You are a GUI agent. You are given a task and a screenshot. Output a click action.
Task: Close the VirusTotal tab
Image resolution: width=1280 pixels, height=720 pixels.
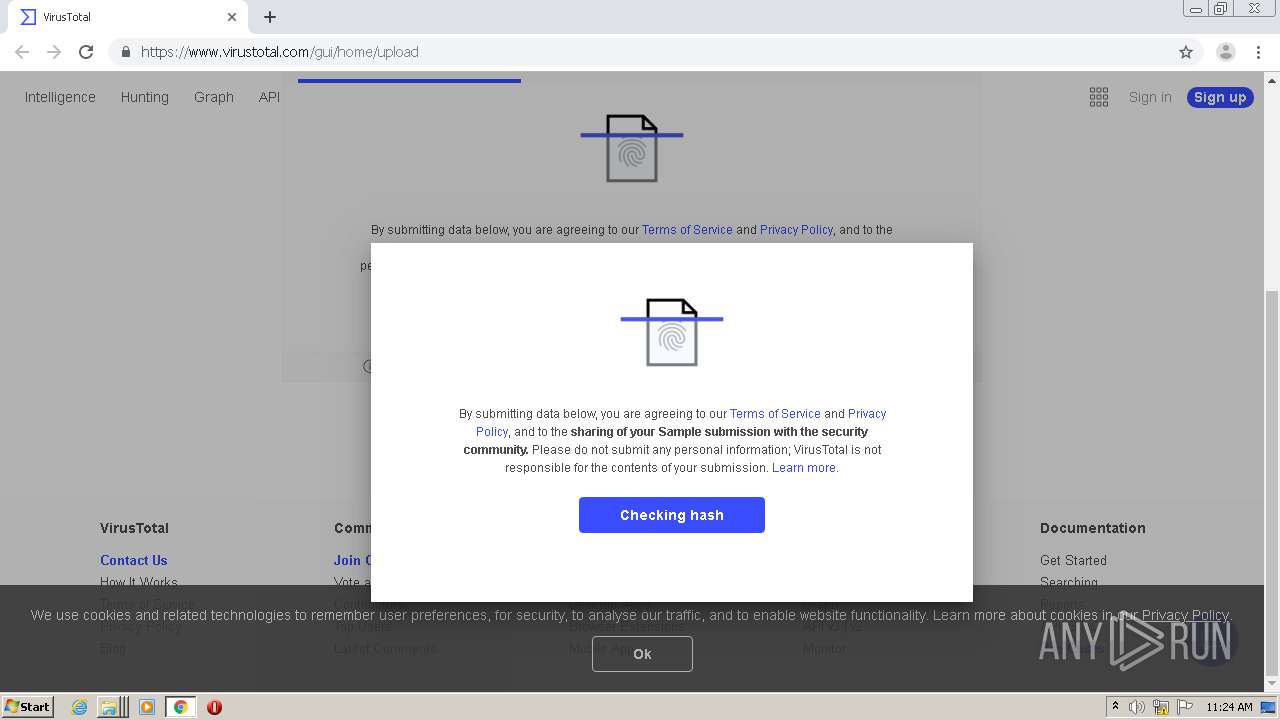point(232,17)
